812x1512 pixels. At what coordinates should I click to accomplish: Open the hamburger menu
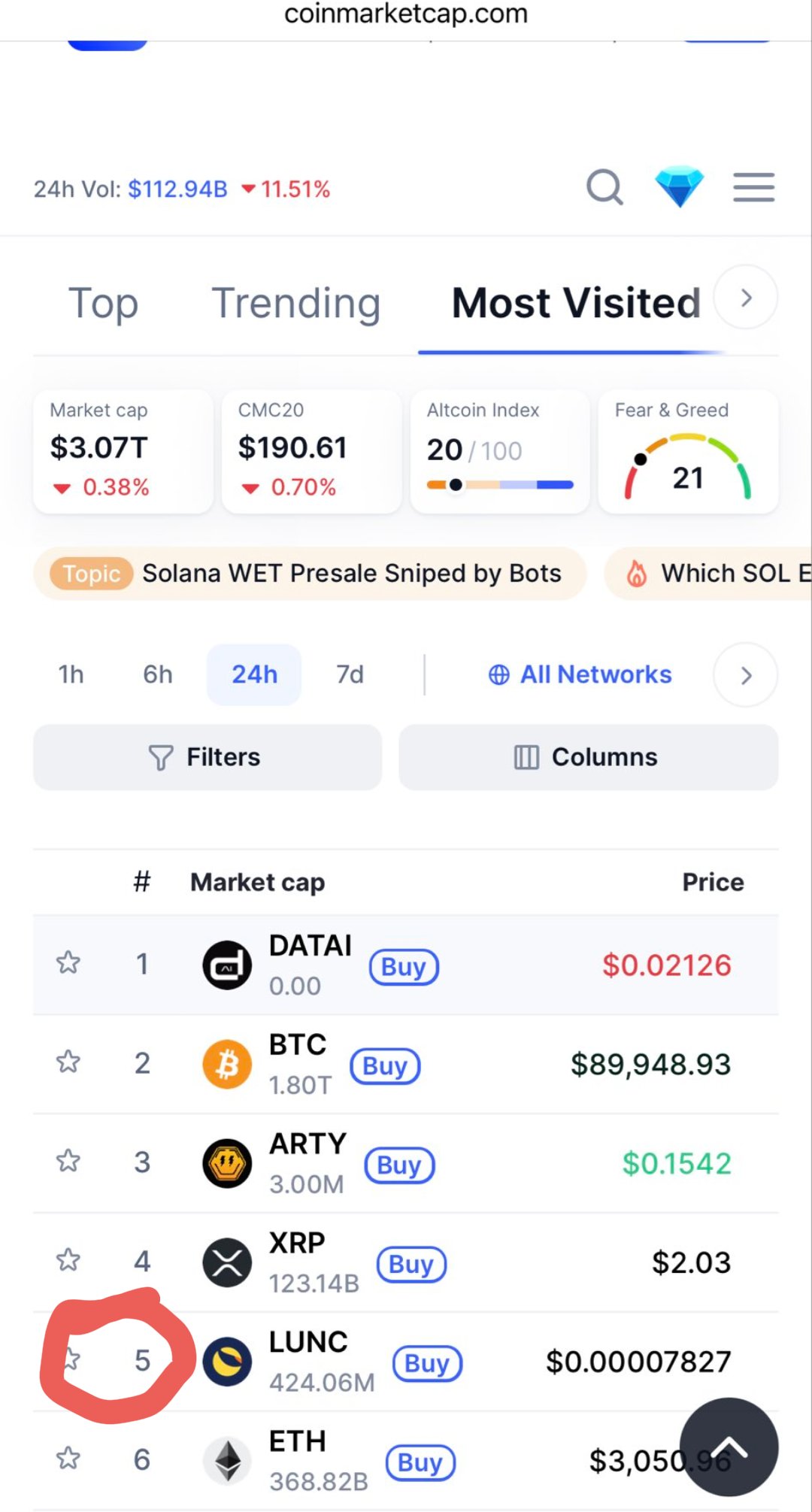(x=753, y=187)
